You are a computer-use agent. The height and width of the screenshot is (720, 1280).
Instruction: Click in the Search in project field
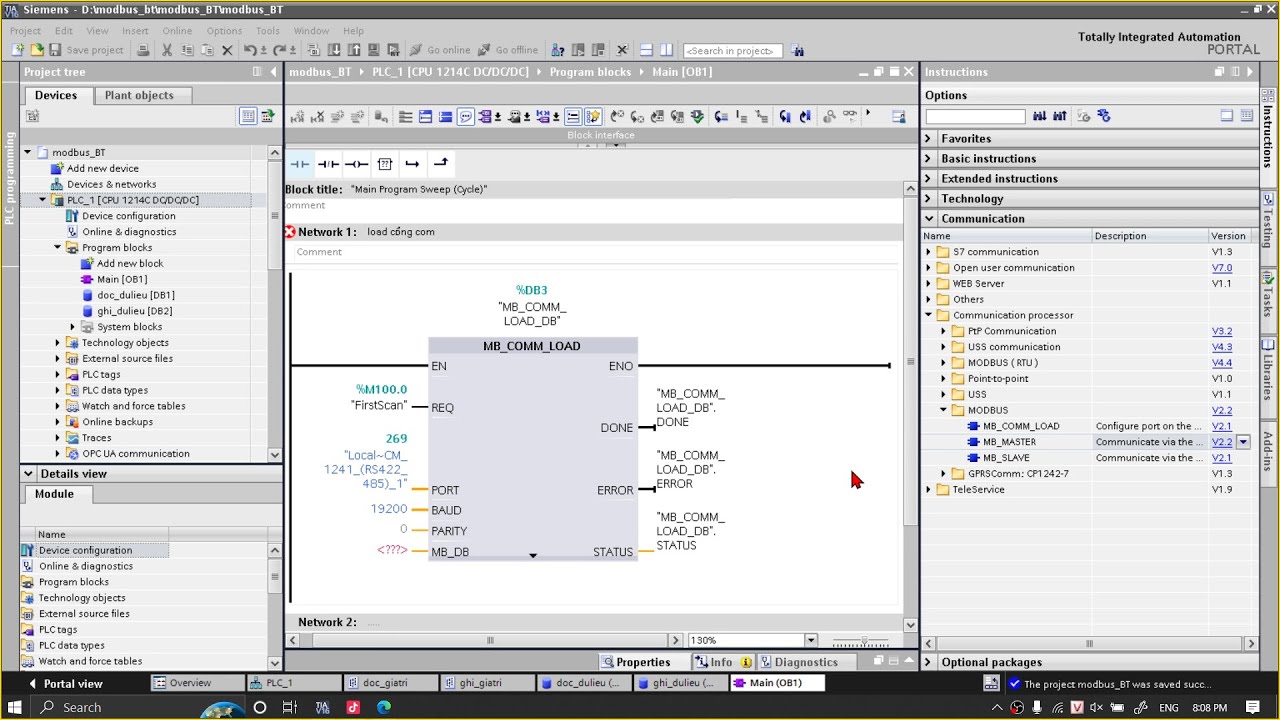pos(732,50)
